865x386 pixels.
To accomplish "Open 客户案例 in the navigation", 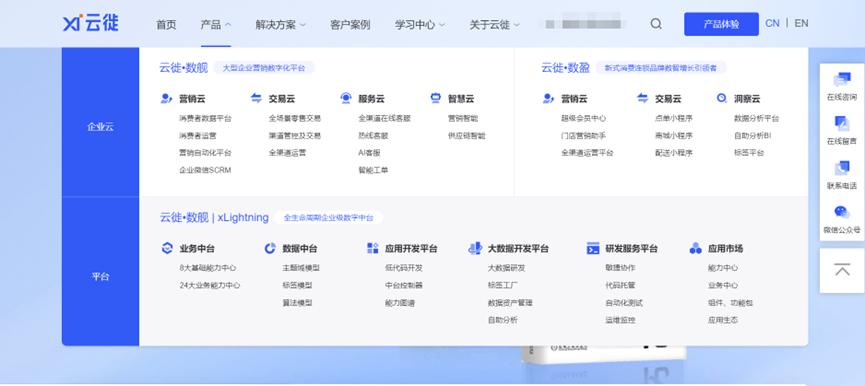I will pos(350,24).
